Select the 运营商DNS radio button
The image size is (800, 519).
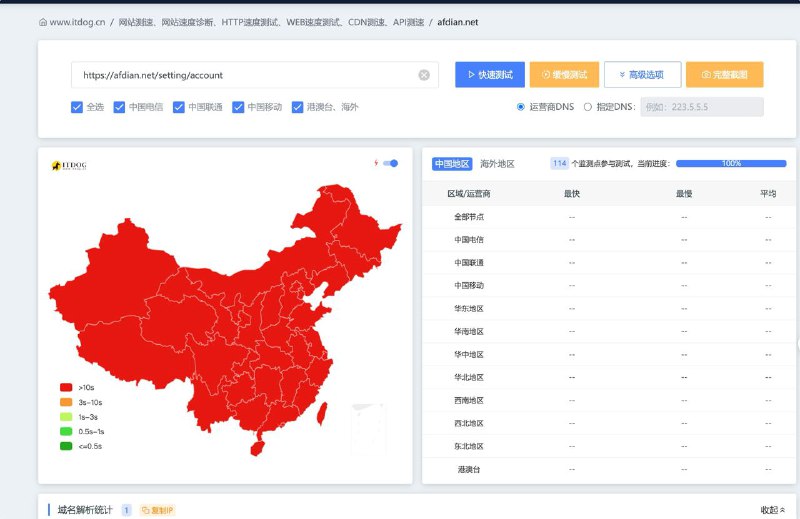pyautogui.click(x=521, y=107)
